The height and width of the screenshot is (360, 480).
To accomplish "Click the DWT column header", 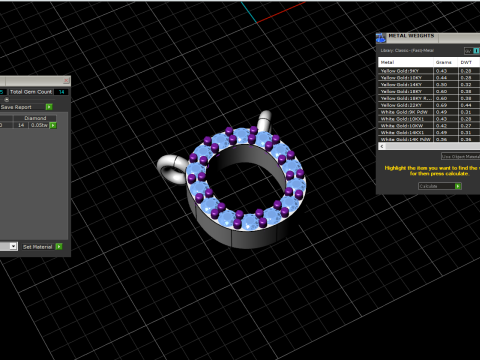I will (469, 62).
